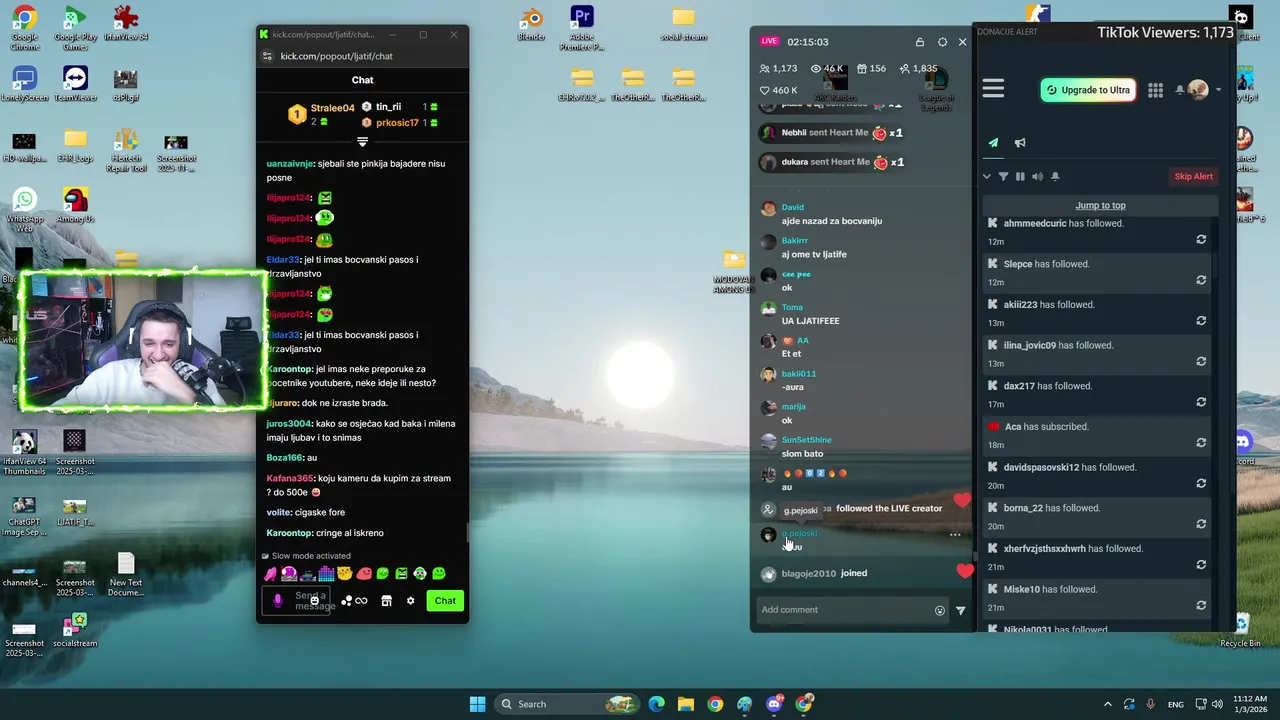Open File Explorer from the taskbar
Image resolution: width=1280 pixels, height=720 pixels.
(x=686, y=704)
